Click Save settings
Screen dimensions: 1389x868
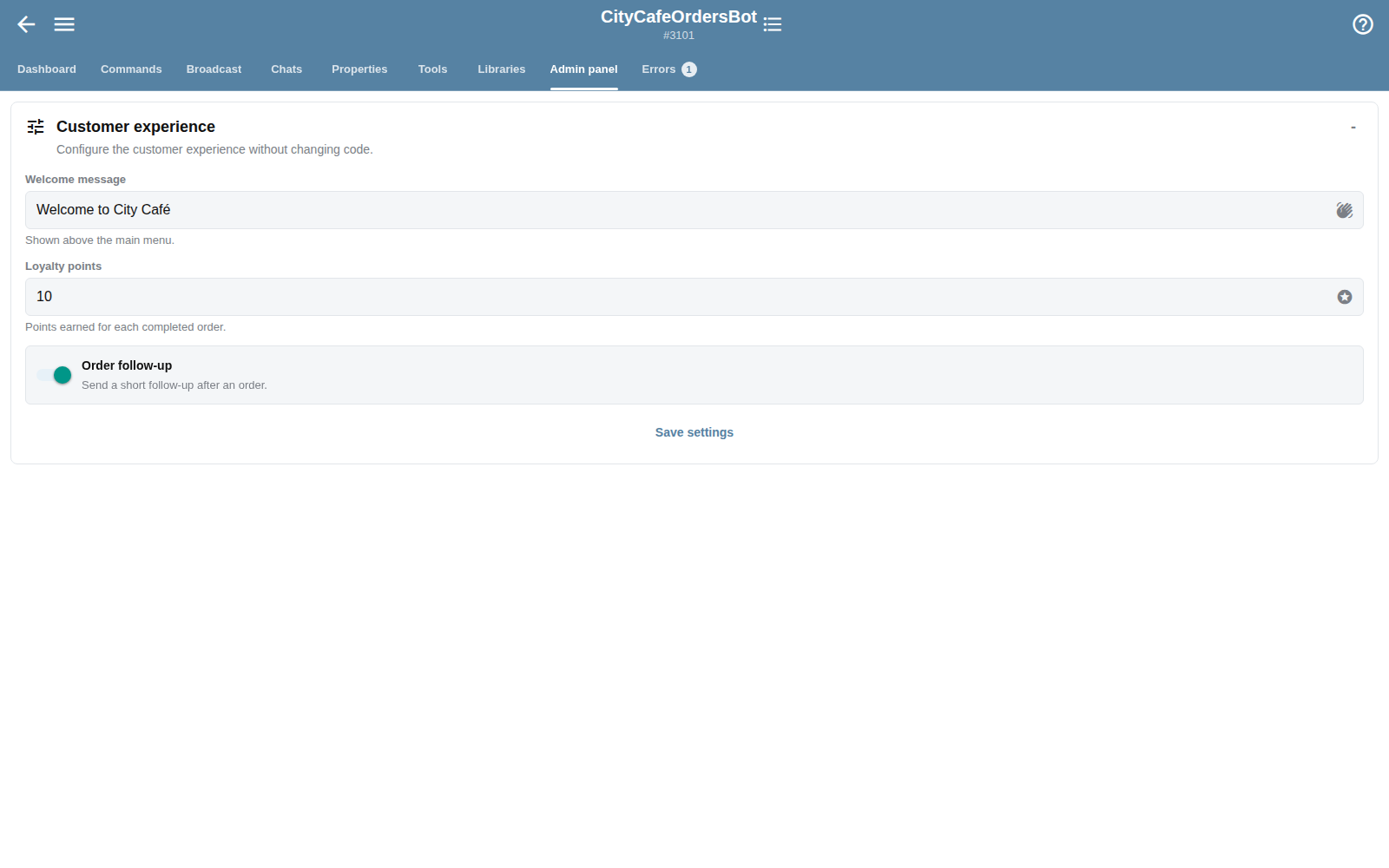[x=694, y=432]
